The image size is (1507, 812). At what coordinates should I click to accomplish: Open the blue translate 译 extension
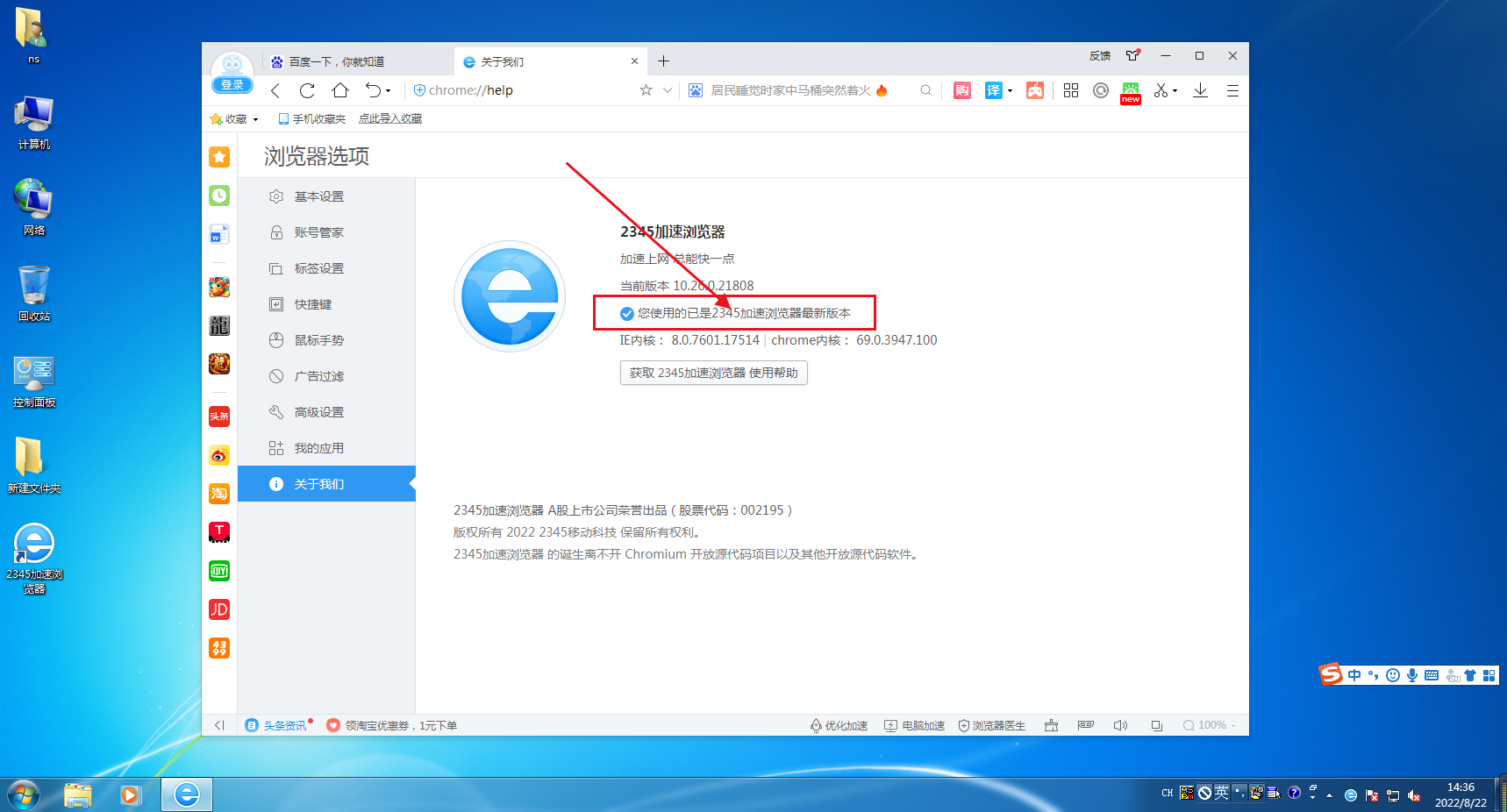pyautogui.click(x=993, y=90)
